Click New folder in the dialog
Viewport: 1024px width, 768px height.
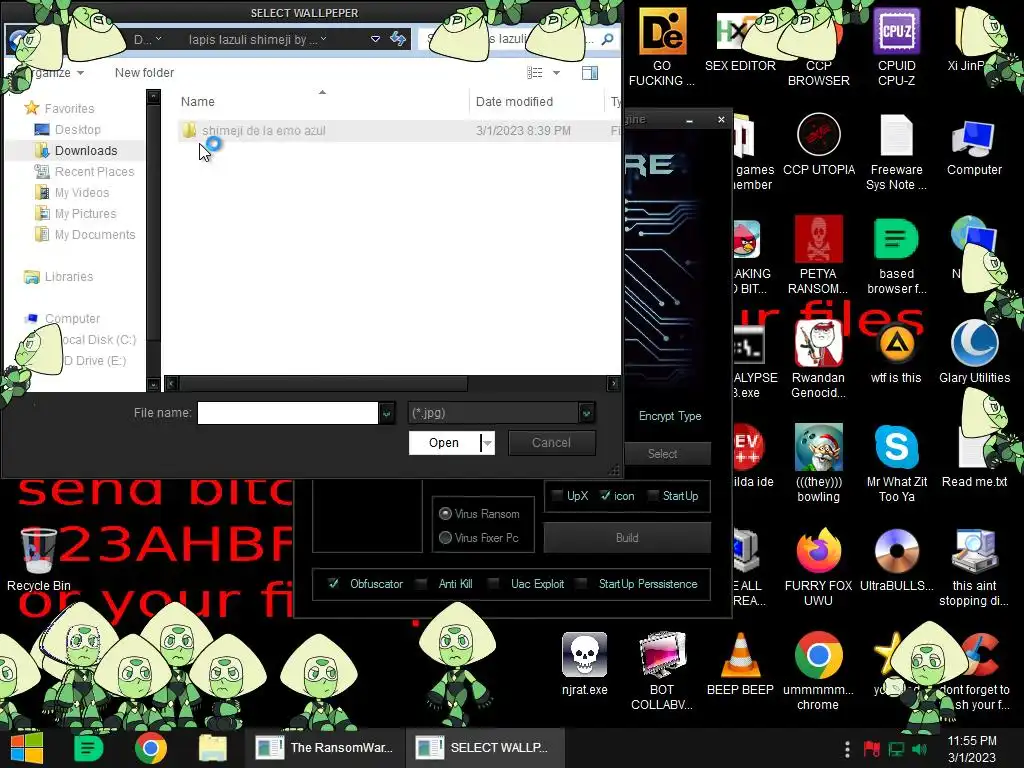(x=144, y=72)
